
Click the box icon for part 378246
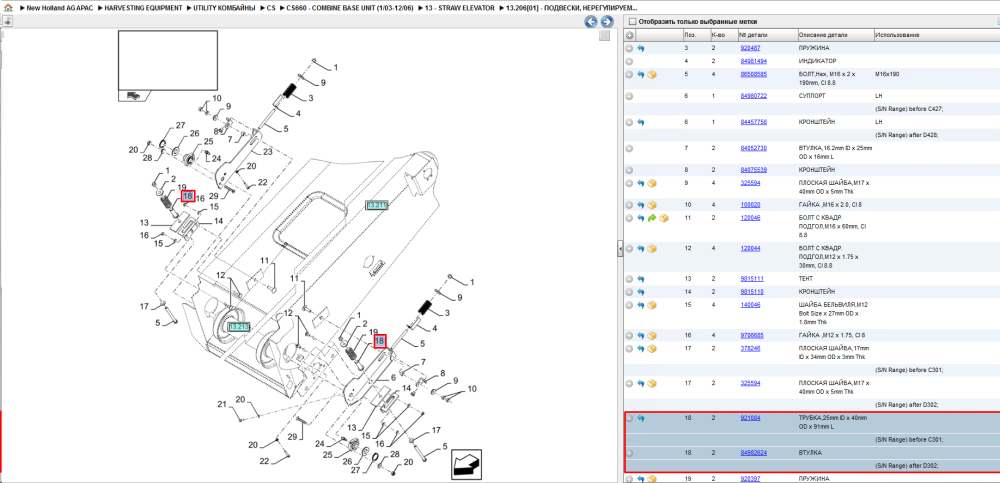(652, 348)
